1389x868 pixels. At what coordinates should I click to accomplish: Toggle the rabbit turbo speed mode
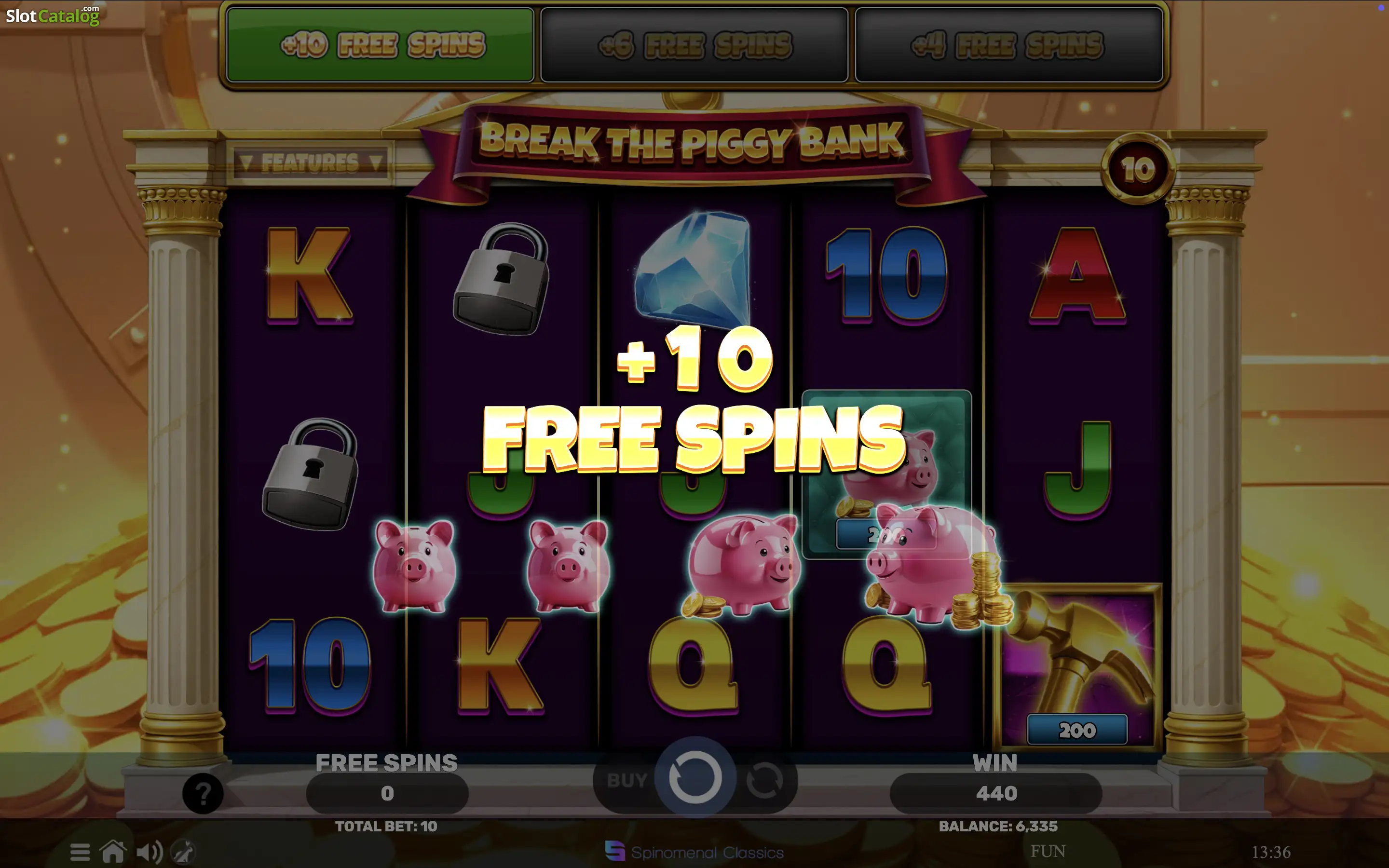coord(184,852)
